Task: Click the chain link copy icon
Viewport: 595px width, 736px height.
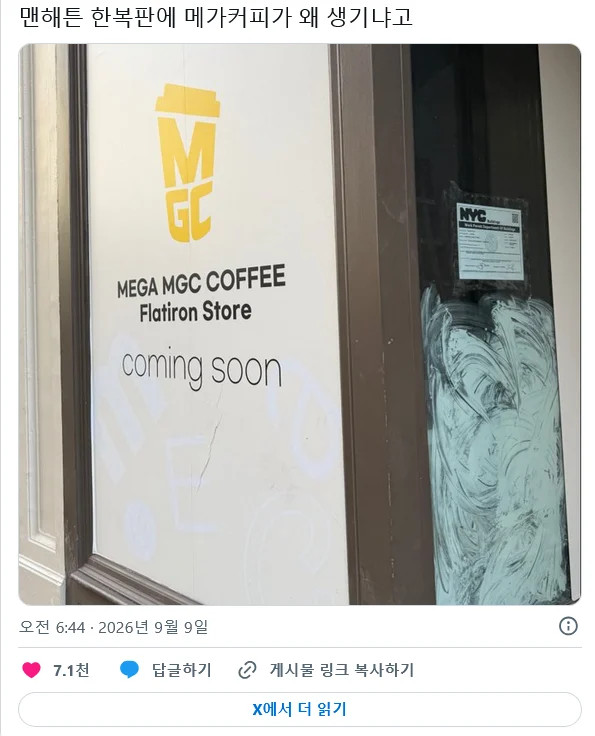Action: 247,670
